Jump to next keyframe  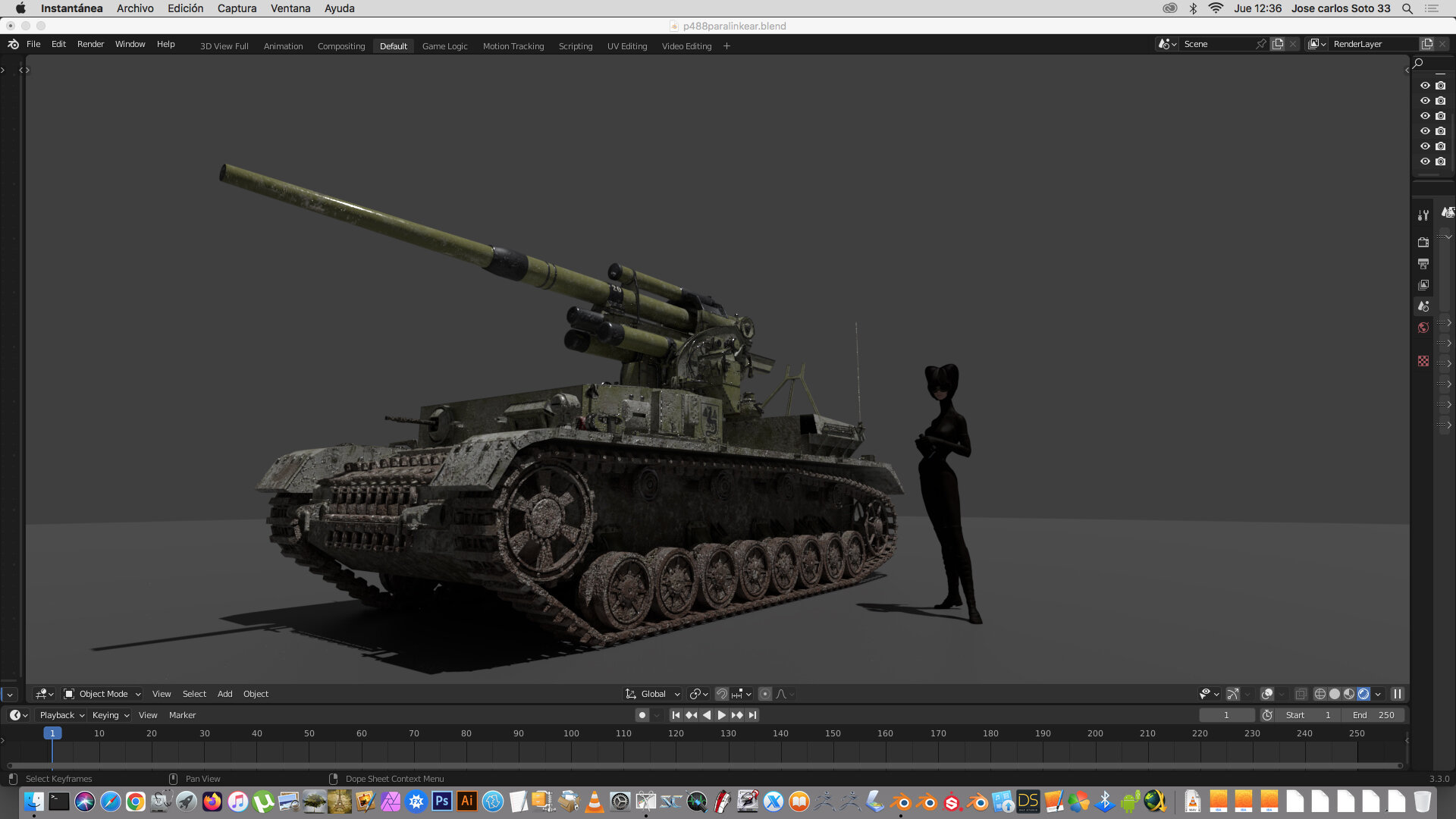click(x=737, y=715)
